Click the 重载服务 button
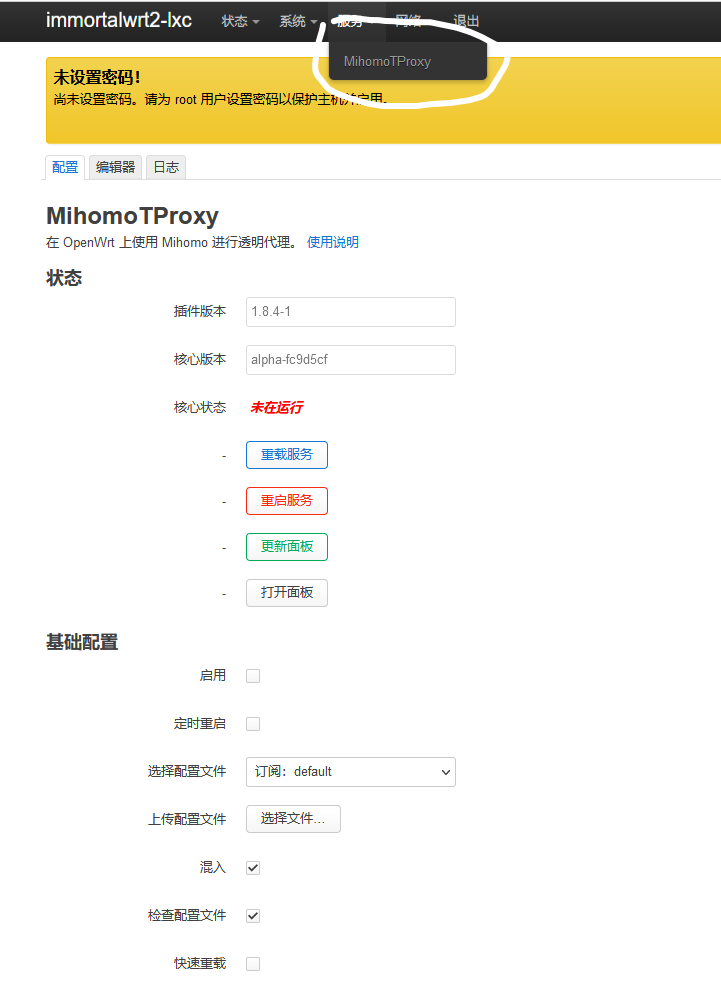The height and width of the screenshot is (992, 721). (x=287, y=455)
